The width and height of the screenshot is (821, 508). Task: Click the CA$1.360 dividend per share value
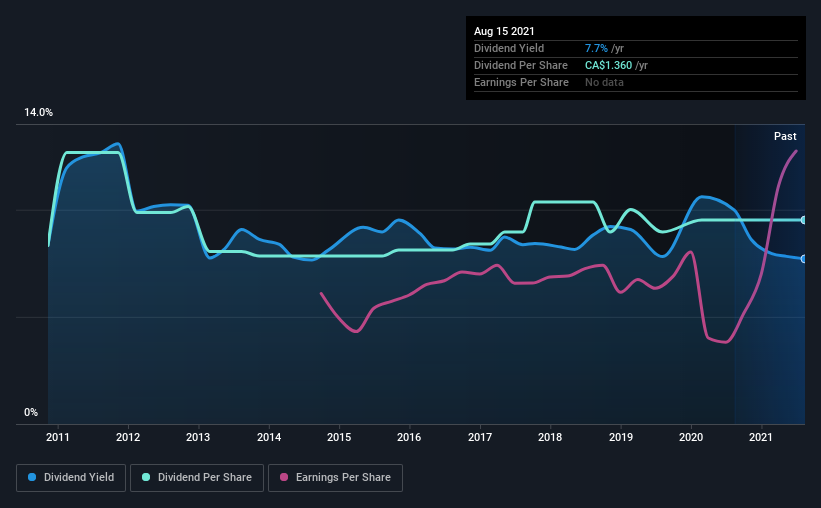point(608,65)
